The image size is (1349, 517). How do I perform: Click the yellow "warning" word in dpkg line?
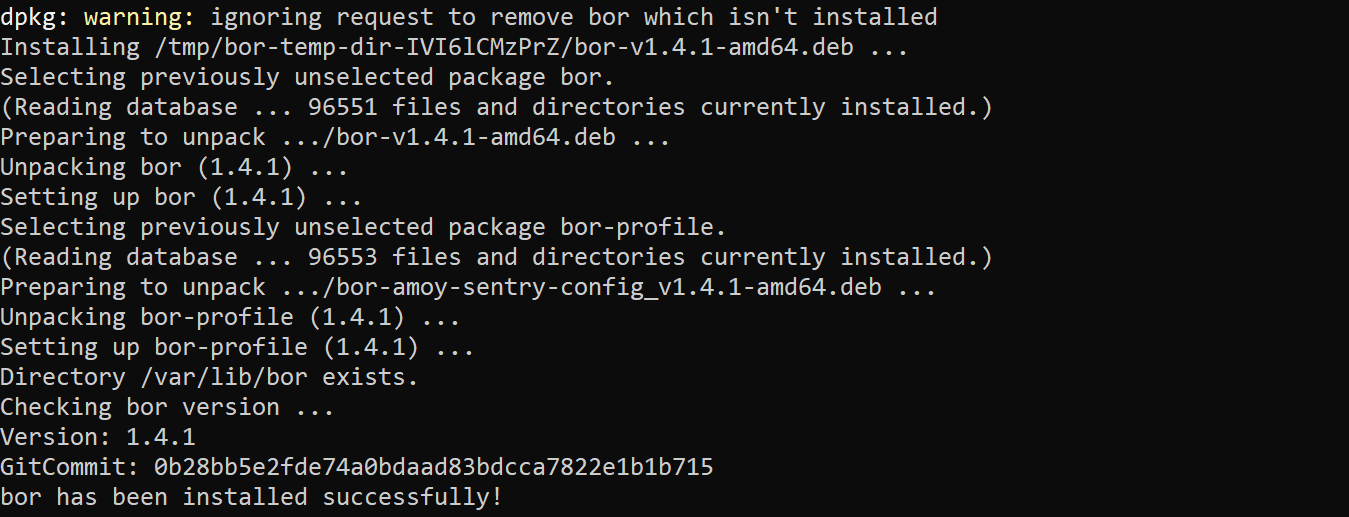click(132, 17)
